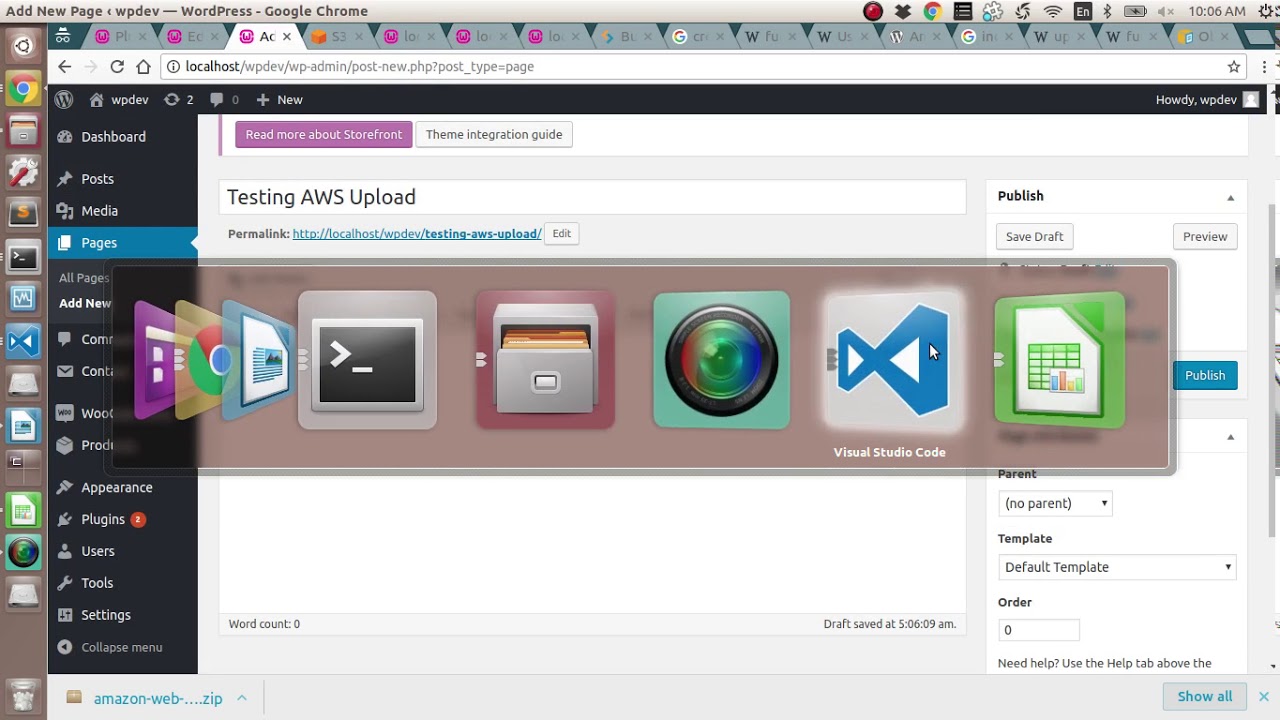This screenshot has width=1280, height=720.
Task: Open the Posts menu in the sidebar
Action: [97, 178]
